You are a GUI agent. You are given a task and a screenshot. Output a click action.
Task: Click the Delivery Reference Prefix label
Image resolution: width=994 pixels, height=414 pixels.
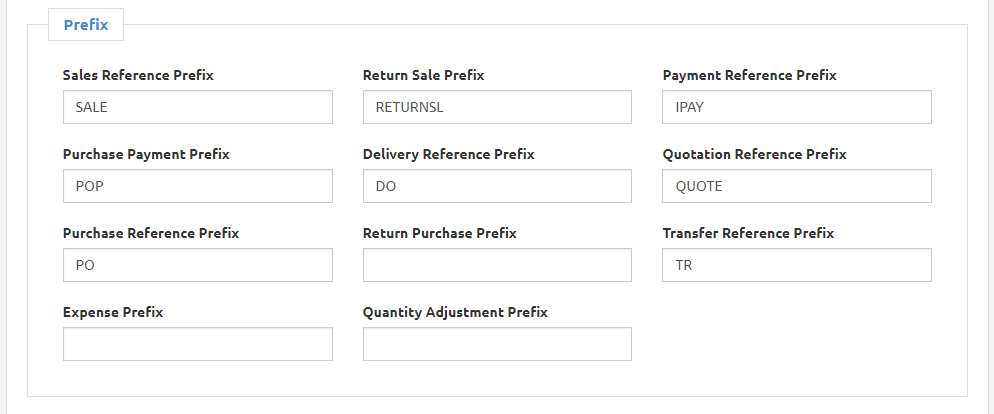448,154
